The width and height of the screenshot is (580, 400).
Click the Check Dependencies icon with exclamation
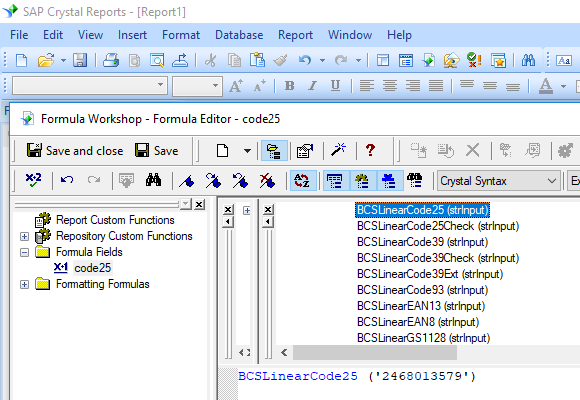point(474,60)
